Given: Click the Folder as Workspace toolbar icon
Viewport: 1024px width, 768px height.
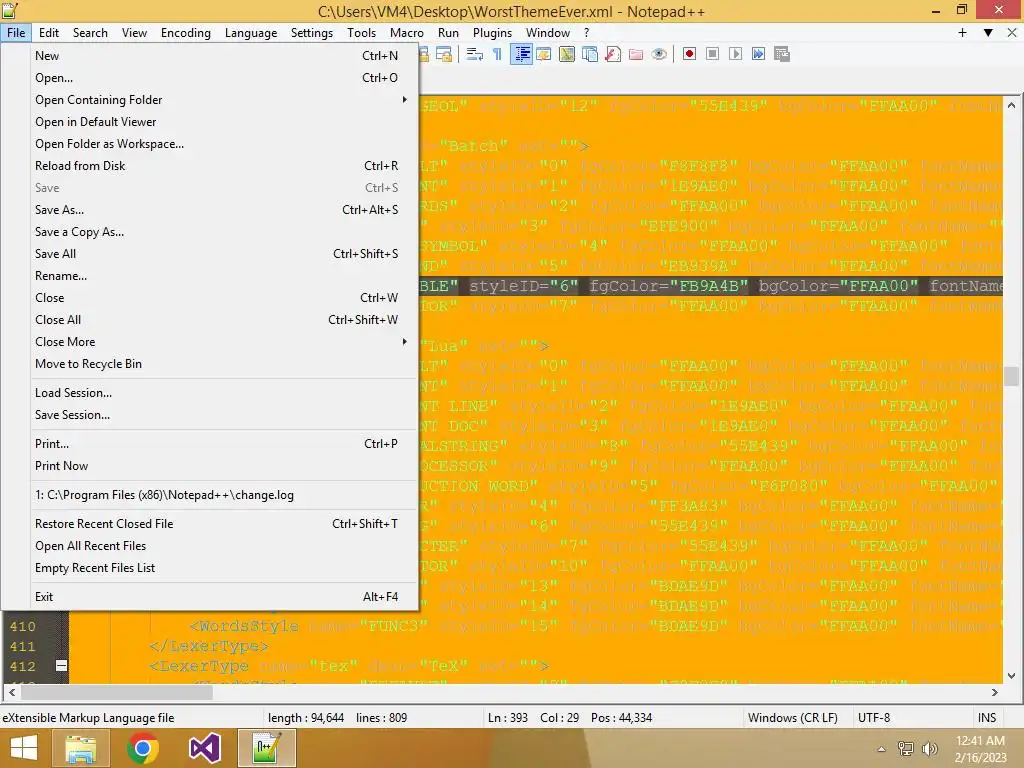Looking at the screenshot, I should point(636,54).
